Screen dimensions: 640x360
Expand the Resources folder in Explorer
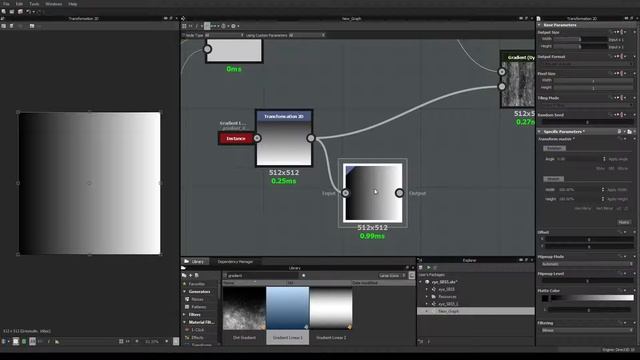(427, 297)
